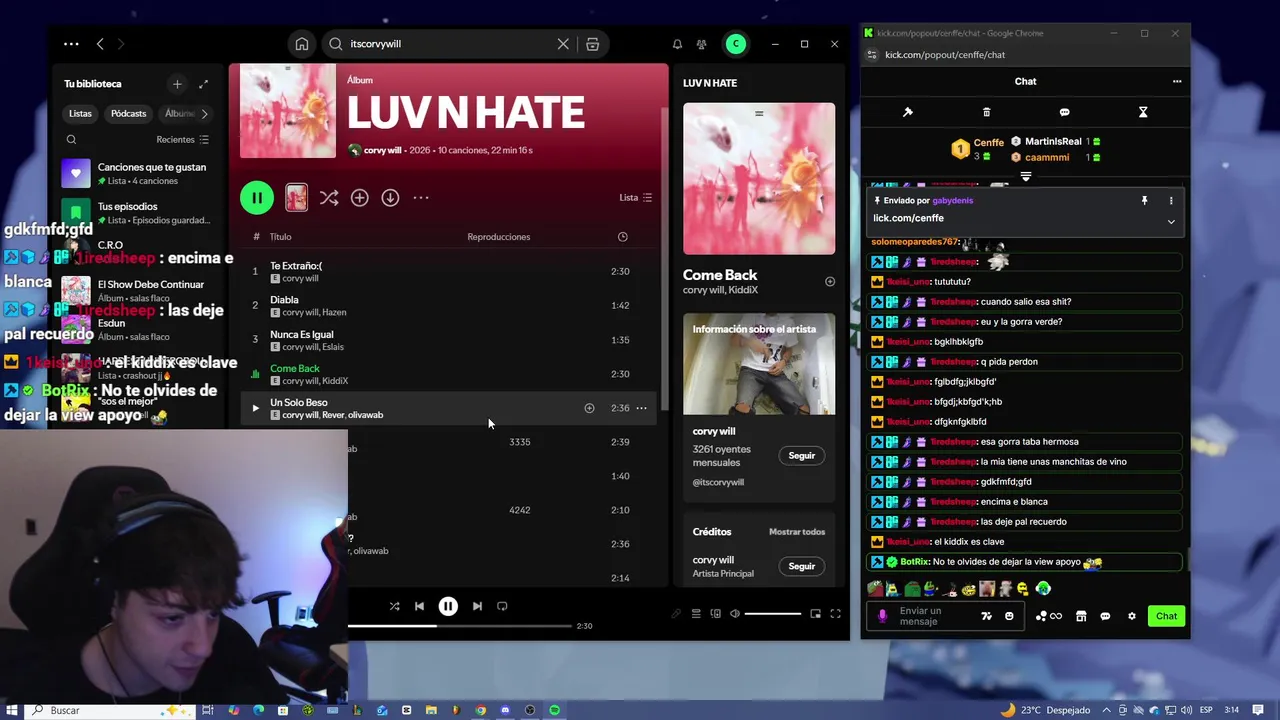Open speech bubble icon in Kick chat toolbar
This screenshot has width=1280, height=720.
point(1064,112)
